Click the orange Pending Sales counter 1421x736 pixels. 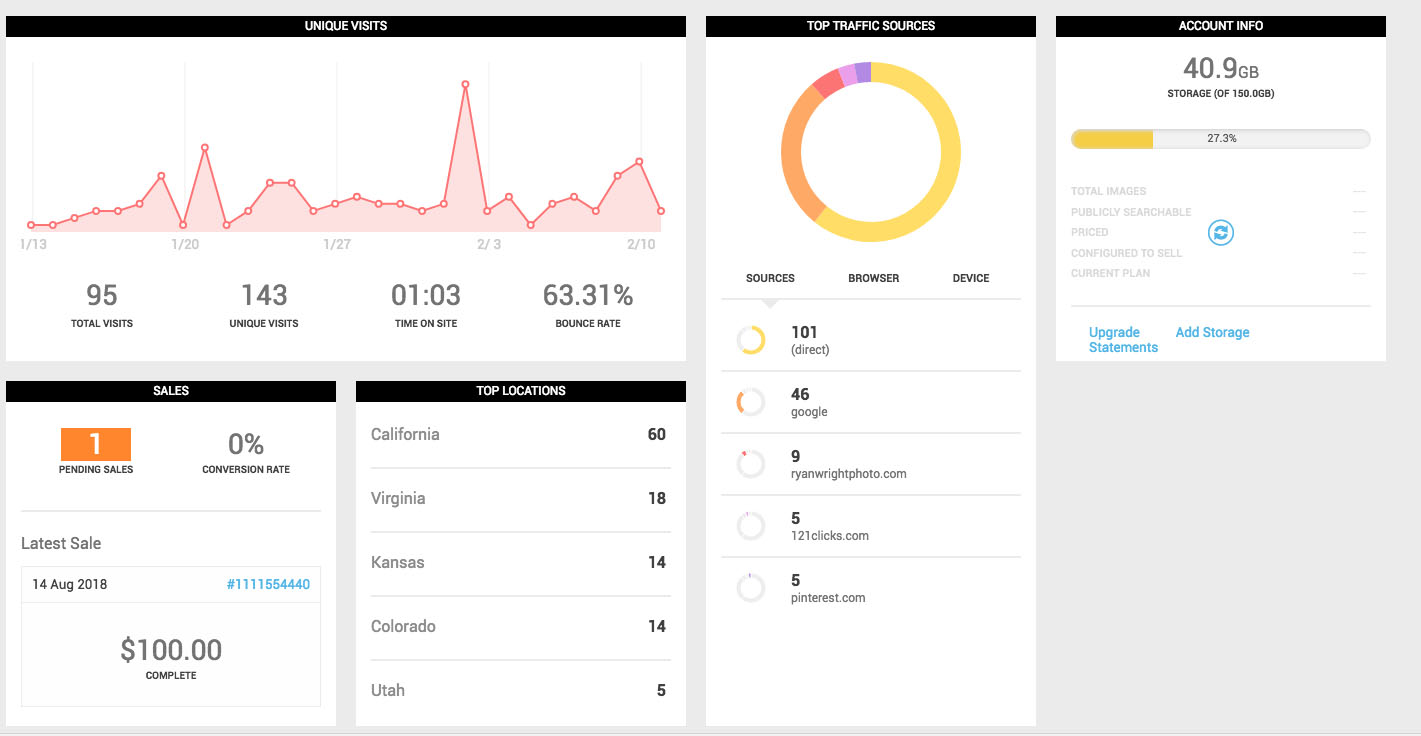point(95,444)
